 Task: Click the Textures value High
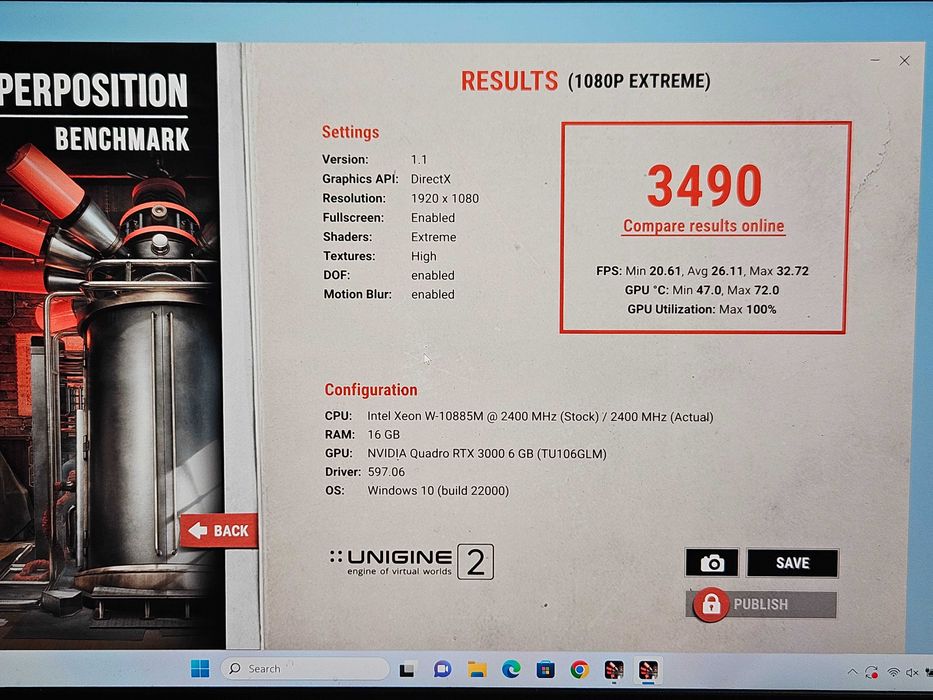pos(424,257)
